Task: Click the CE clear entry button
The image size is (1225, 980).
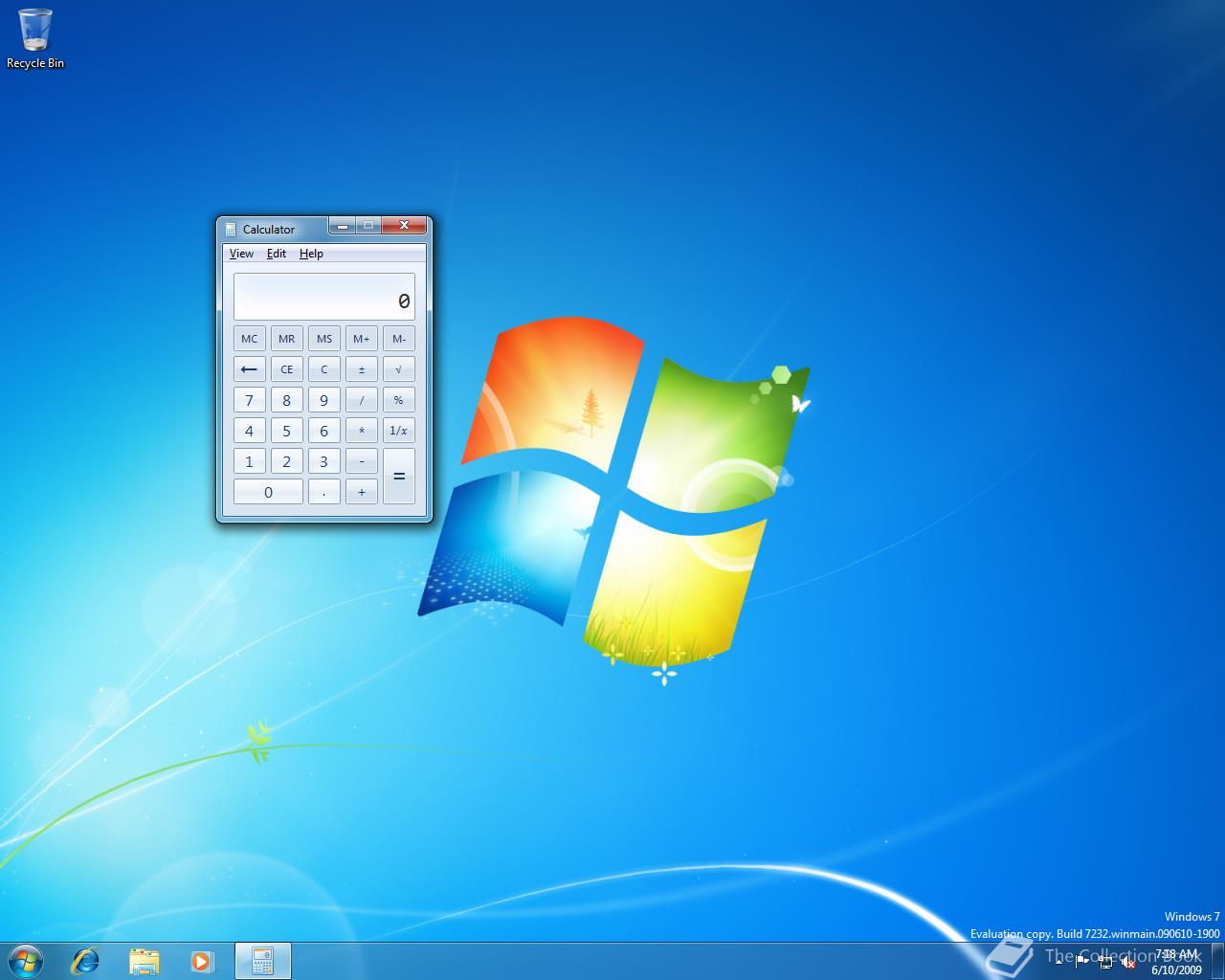Action: tap(287, 369)
